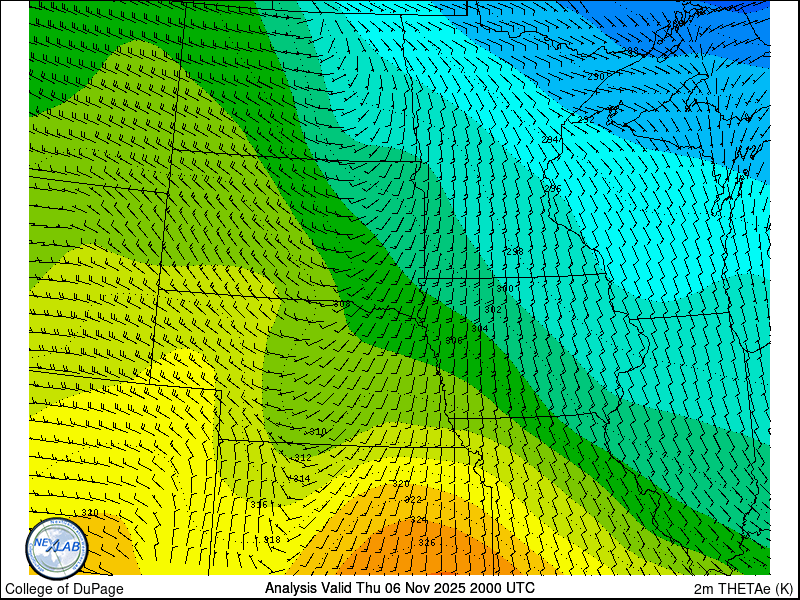Image resolution: width=800 pixels, height=600 pixels.
Task: Click the 304 contour label
Action: click(x=479, y=329)
